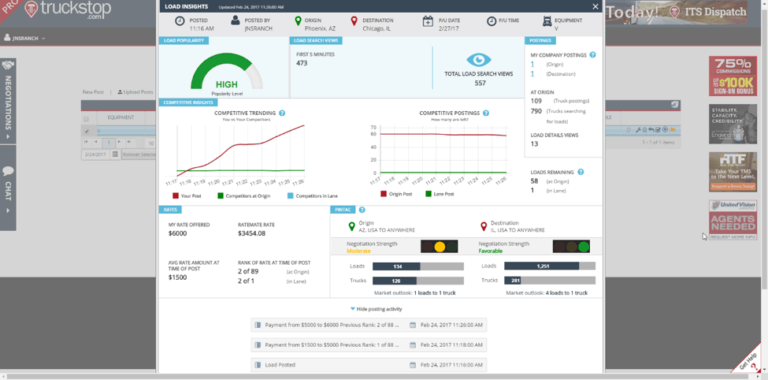Click the Total Load Search Views eye icon
The image size is (768, 380).
point(479,60)
